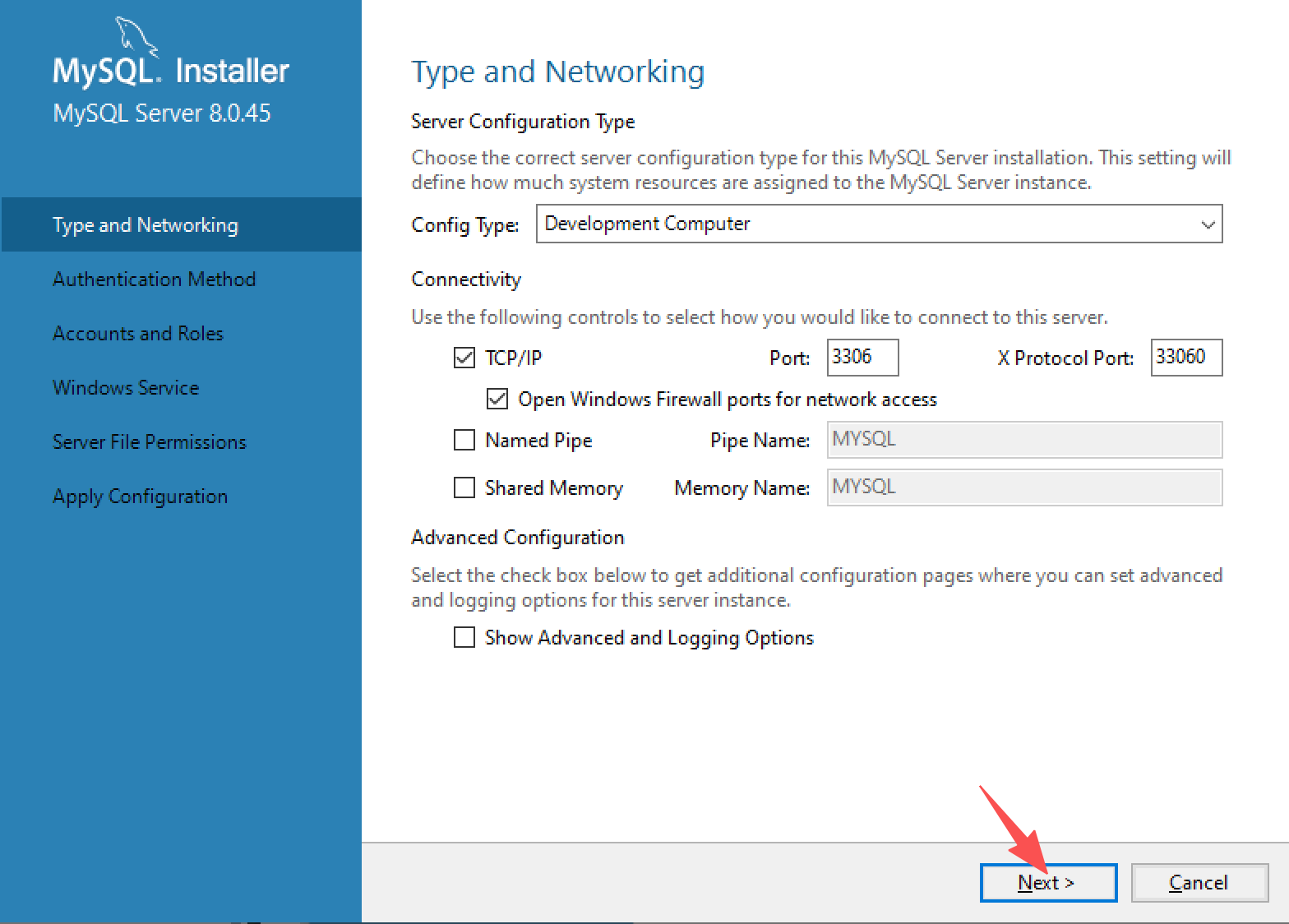
Task: Click the 'Select the check box below' description
Action: coord(817,587)
